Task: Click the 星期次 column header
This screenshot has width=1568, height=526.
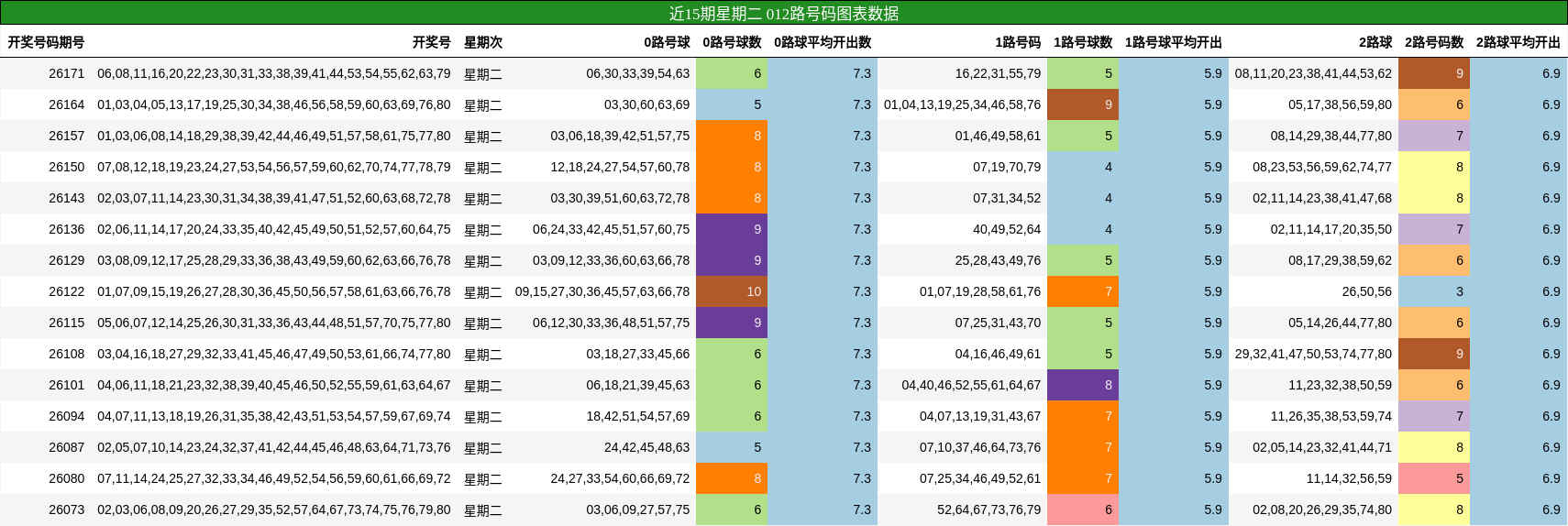Action: pyautogui.click(x=483, y=42)
